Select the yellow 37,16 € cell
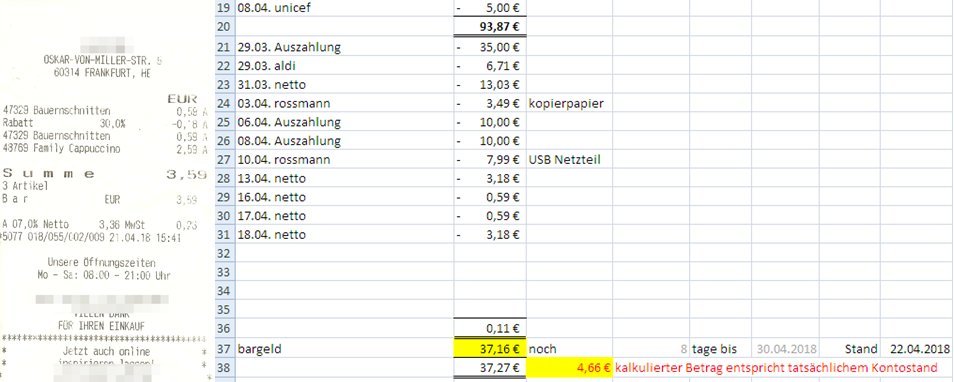The width and height of the screenshot is (954, 382). click(490, 349)
